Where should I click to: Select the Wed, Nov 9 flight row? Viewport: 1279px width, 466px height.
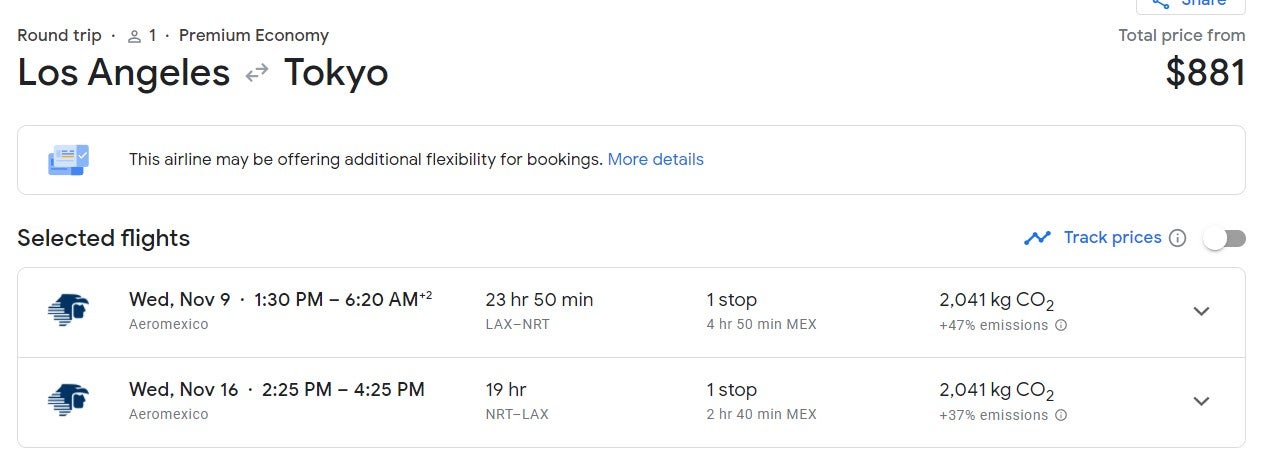631,312
